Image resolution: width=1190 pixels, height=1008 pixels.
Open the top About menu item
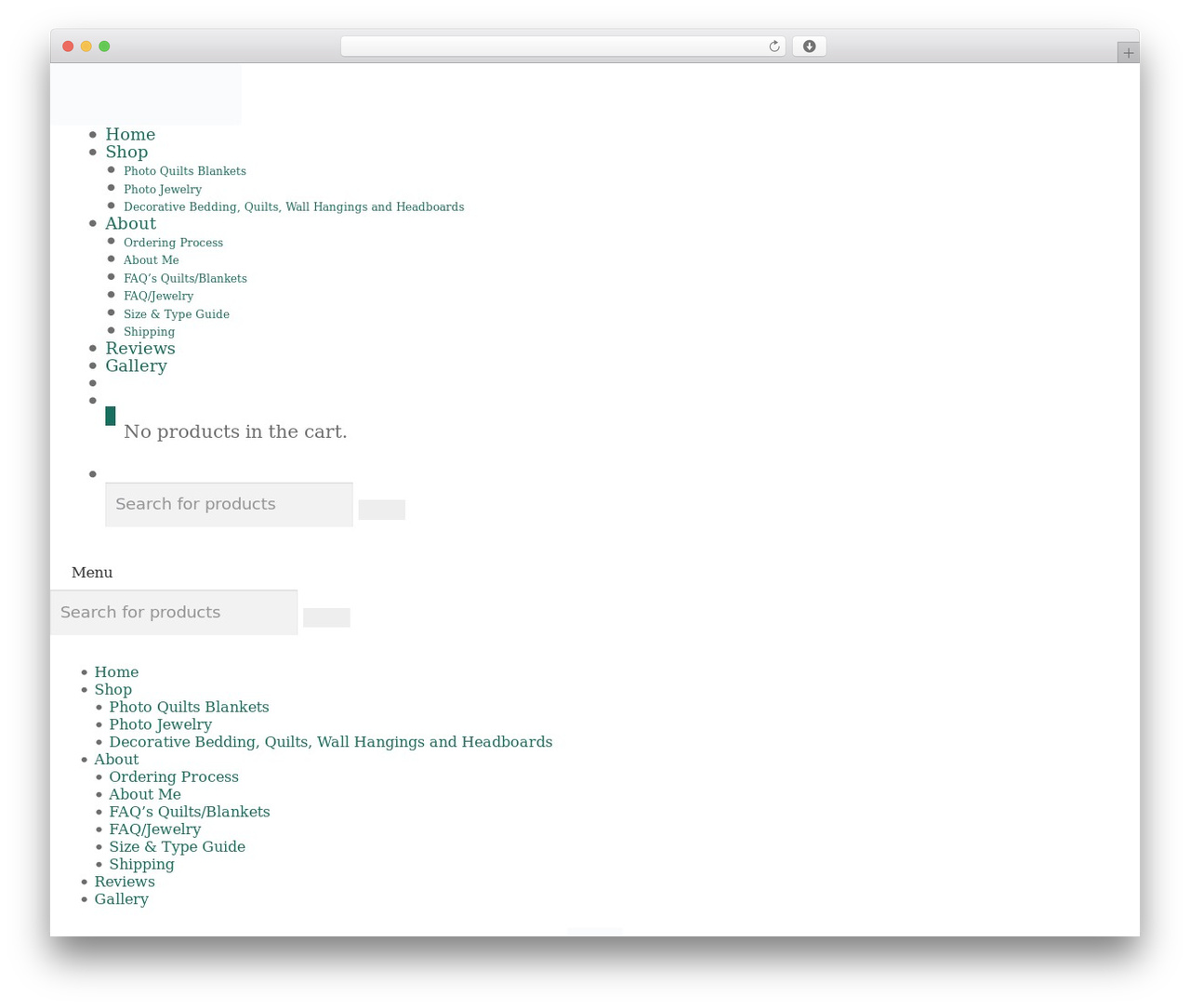pos(130,224)
